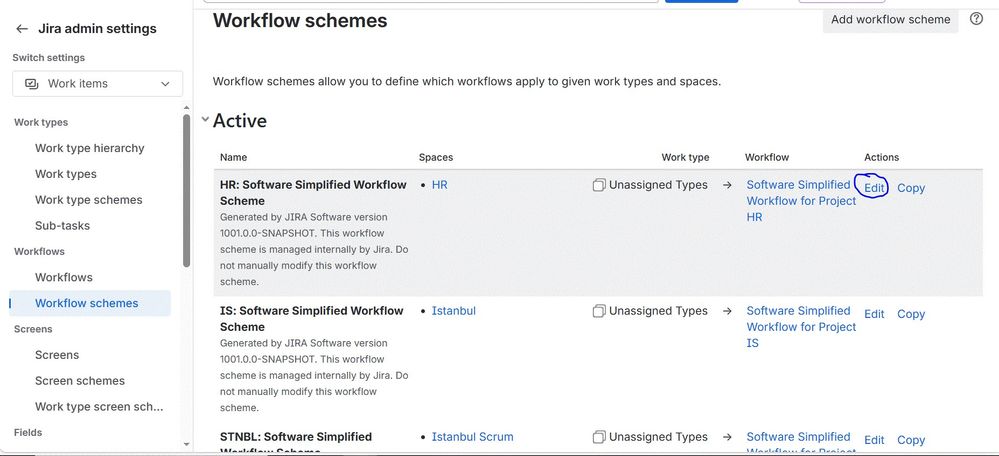Open Sub-tasks settings
Image resolution: width=999 pixels, height=456 pixels.
pos(62,225)
